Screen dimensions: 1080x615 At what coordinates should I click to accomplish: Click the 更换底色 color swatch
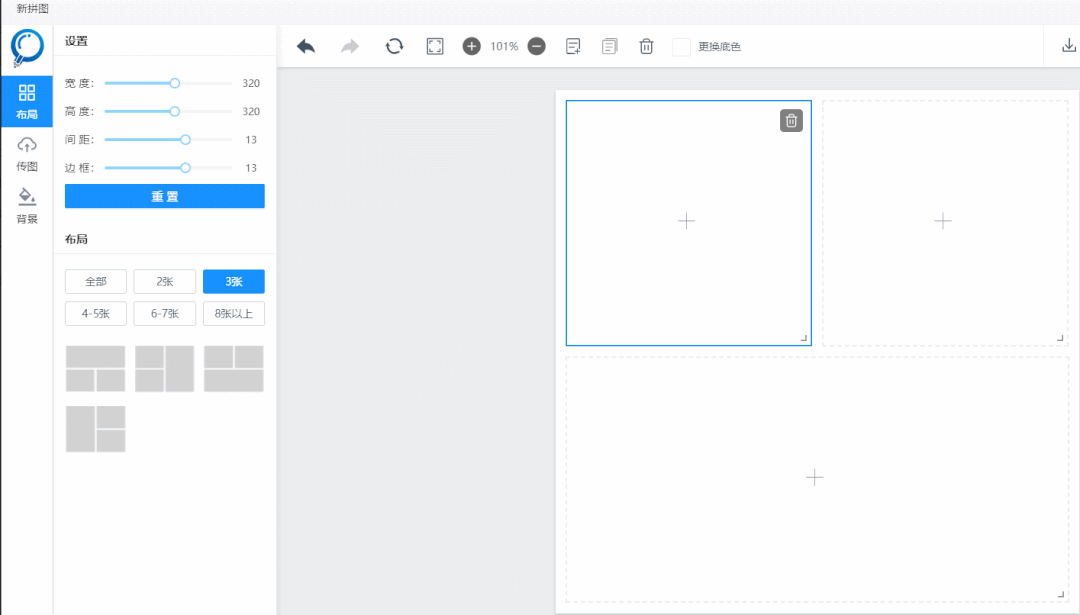[x=681, y=47]
